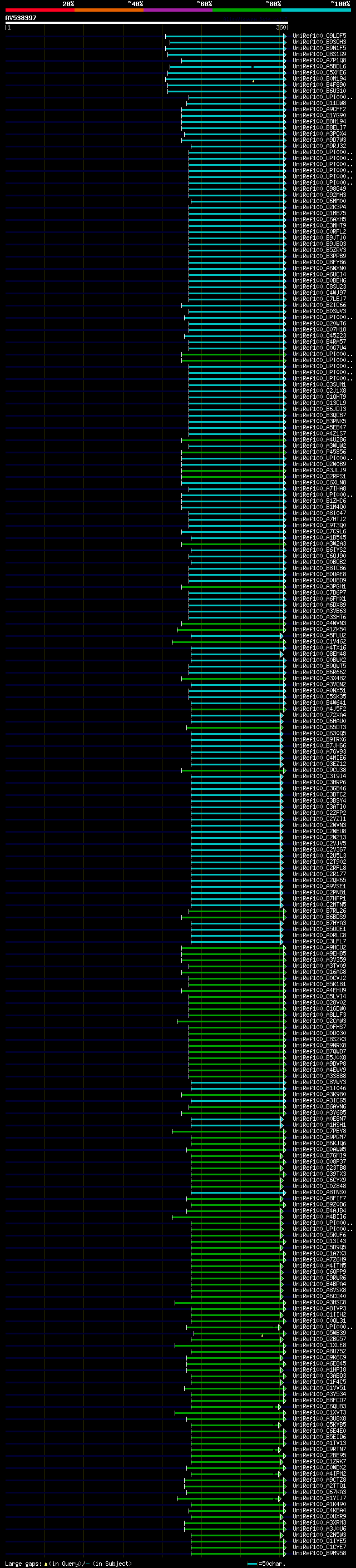Select UniRef100_C2R177 label
The height and width of the screenshot is (1568, 356).
(x=319, y=873)
